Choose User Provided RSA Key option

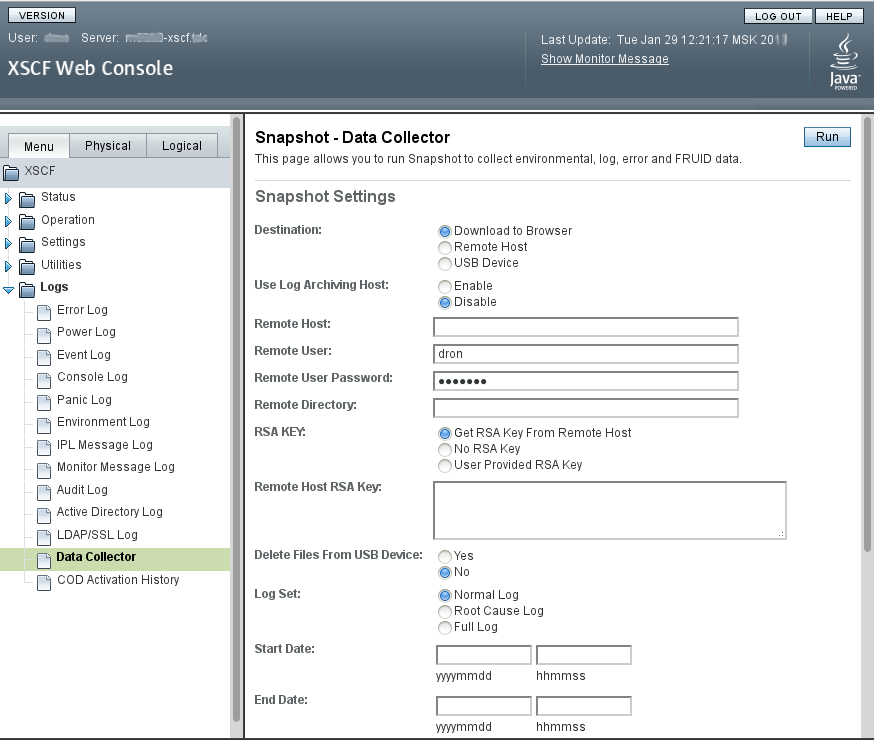pyautogui.click(x=445, y=466)
